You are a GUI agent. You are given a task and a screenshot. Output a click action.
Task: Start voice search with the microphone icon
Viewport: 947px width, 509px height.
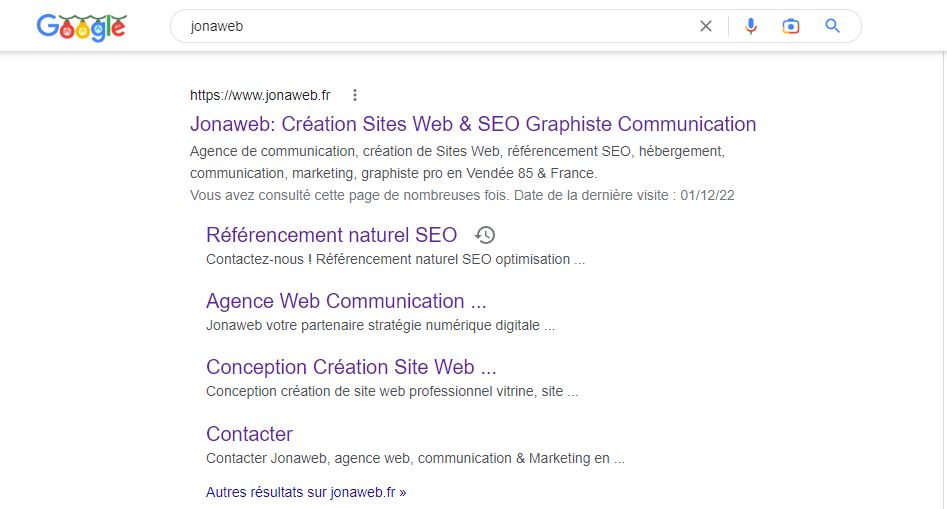click(751, 26)
